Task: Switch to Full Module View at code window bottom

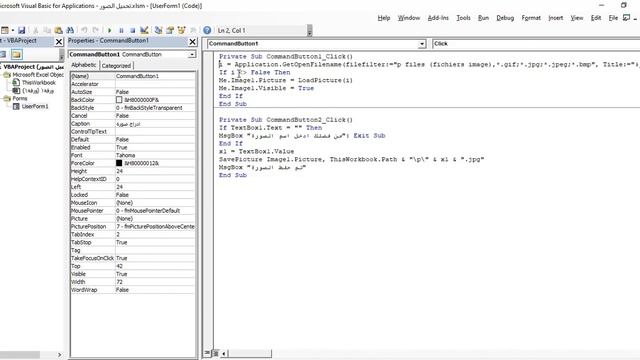Action: click(216, 353)
